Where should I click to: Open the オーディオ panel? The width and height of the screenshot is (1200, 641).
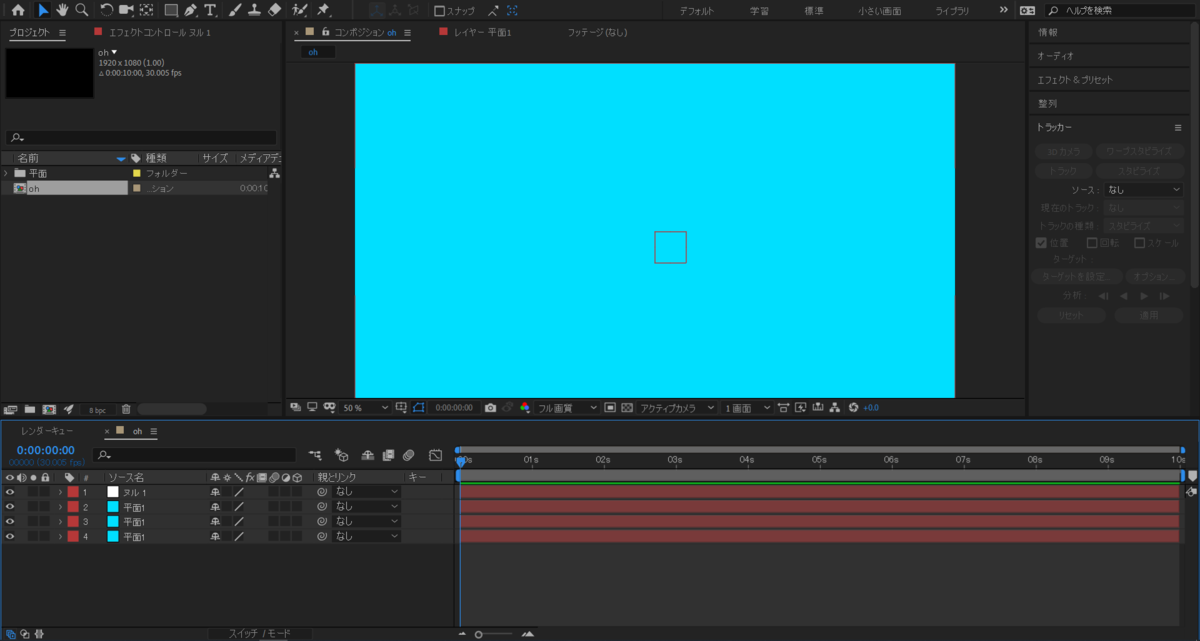pyautogui.click(x=1055, y=56)
